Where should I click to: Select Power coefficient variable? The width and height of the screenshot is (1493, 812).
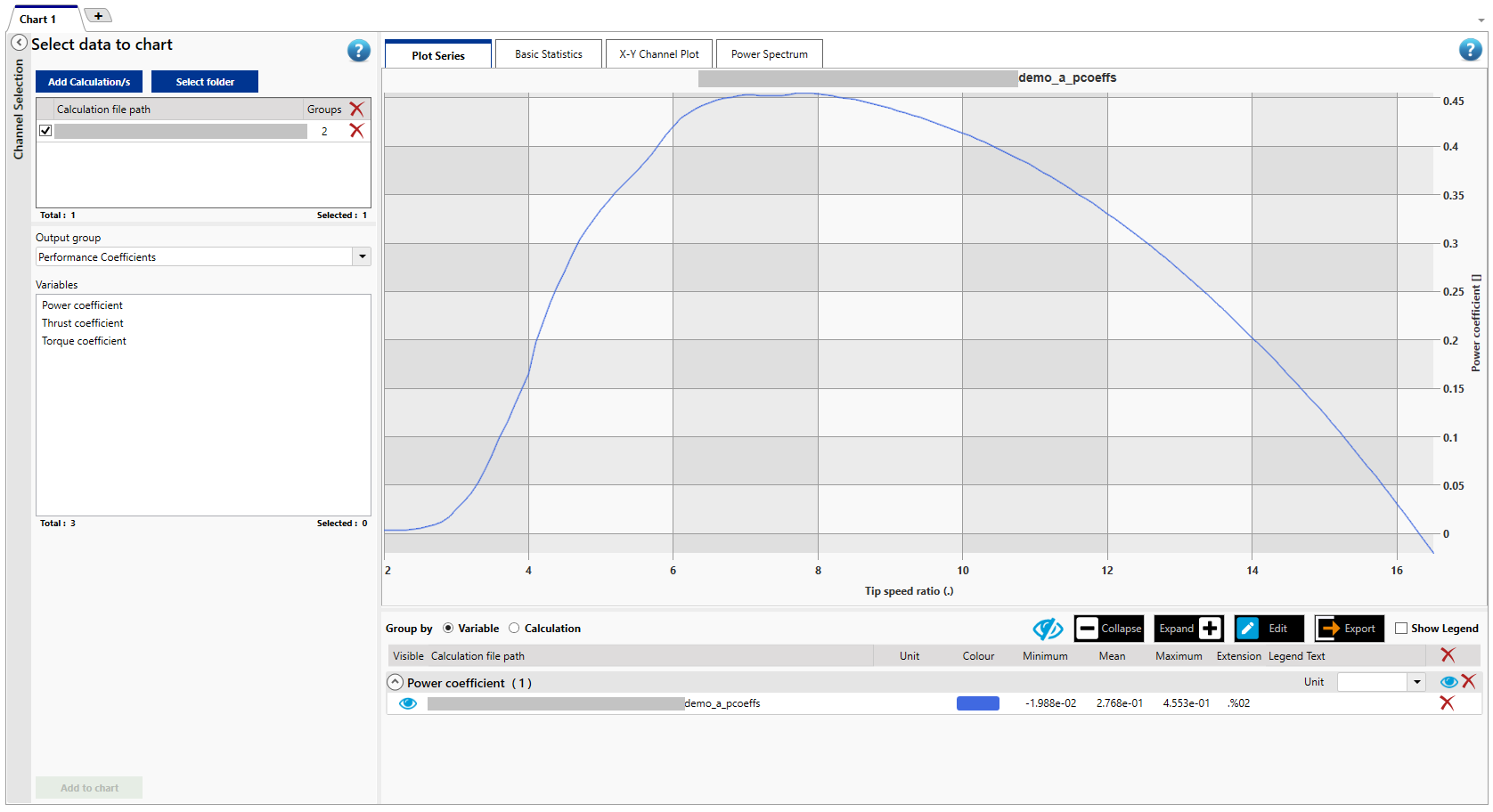point(82,305)
